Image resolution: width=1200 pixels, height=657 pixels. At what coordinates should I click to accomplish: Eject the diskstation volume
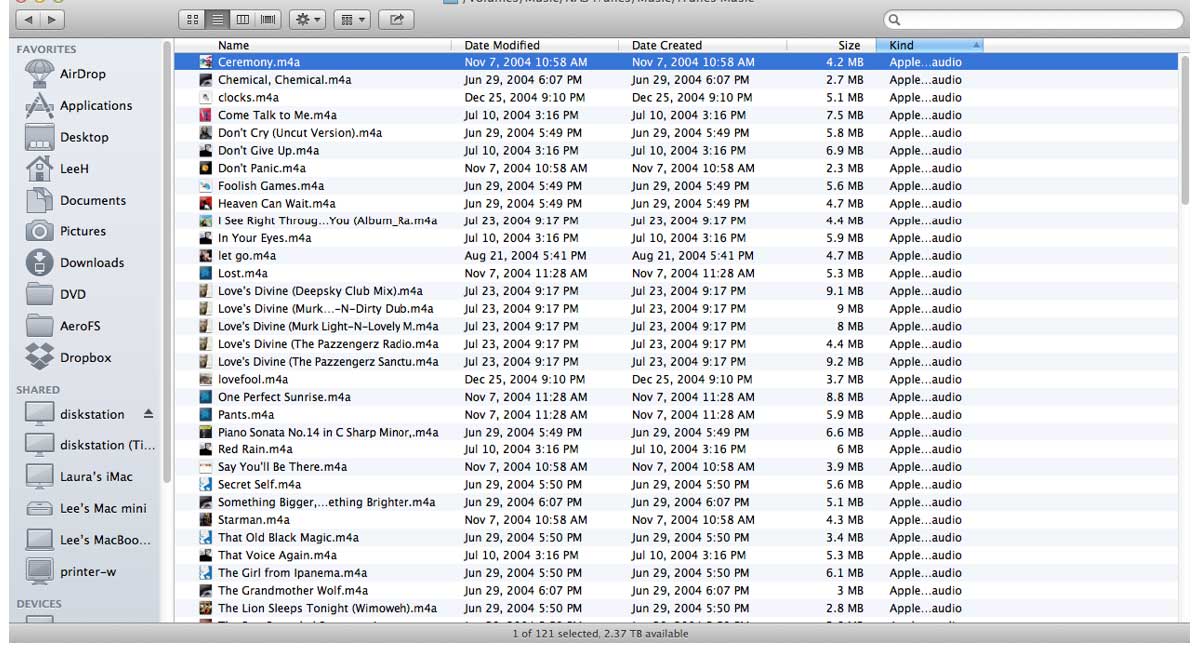(149, 414)
